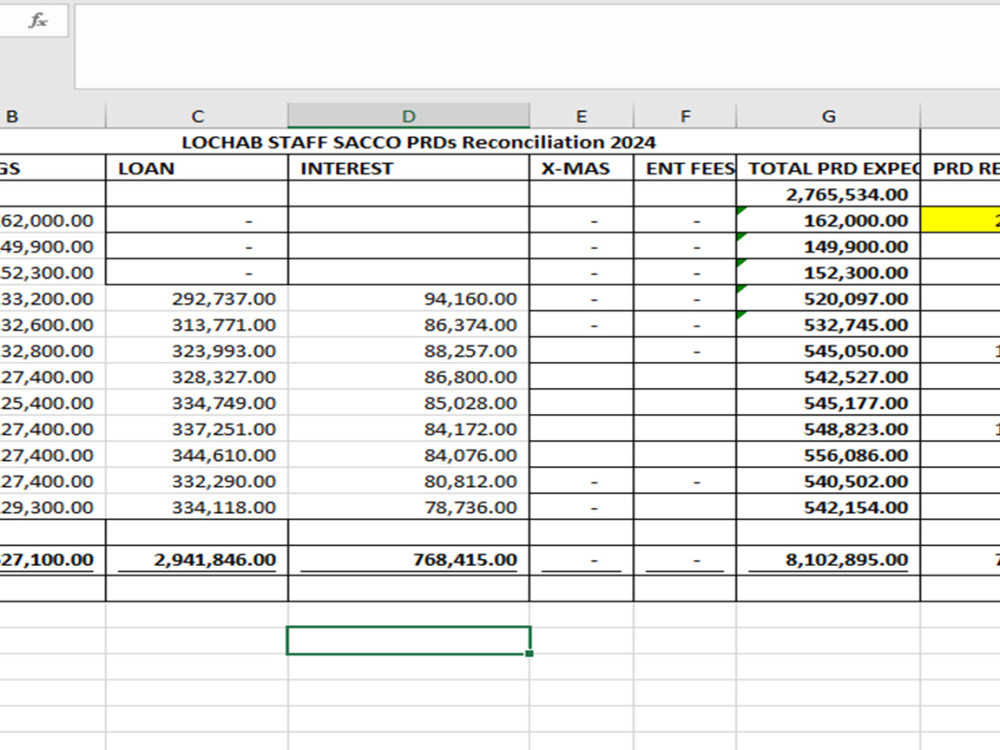Click the cell with 540,502.00
The image size is (1000, 750).
828,482
